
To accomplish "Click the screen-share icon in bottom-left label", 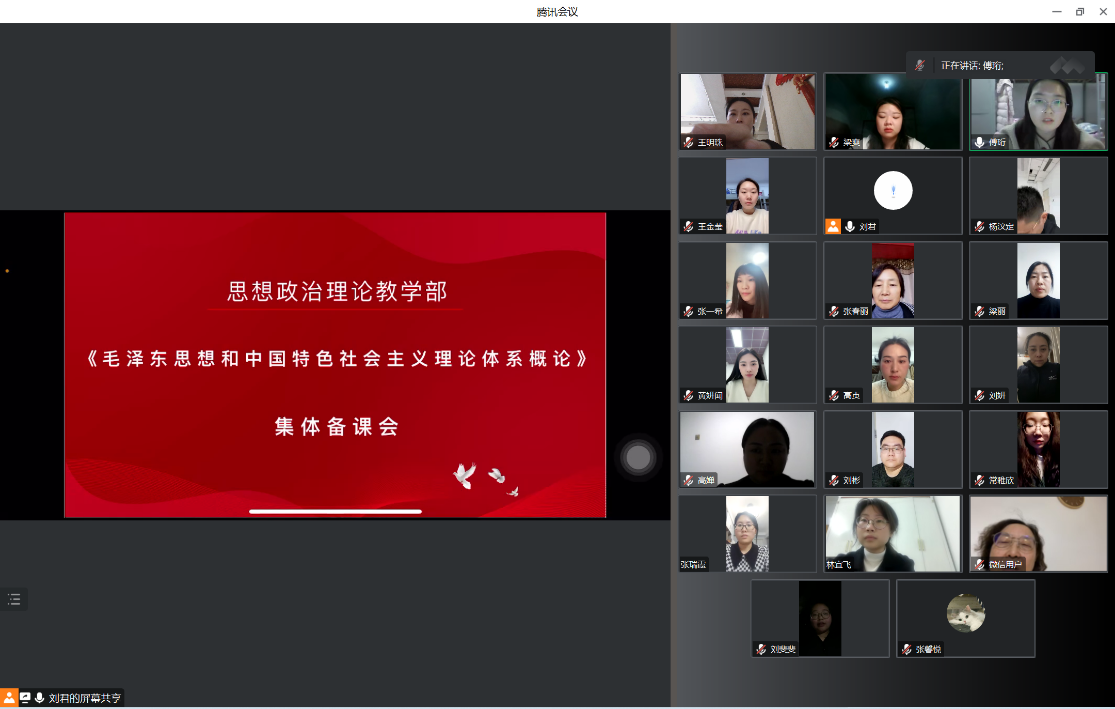I will point(25,698).
